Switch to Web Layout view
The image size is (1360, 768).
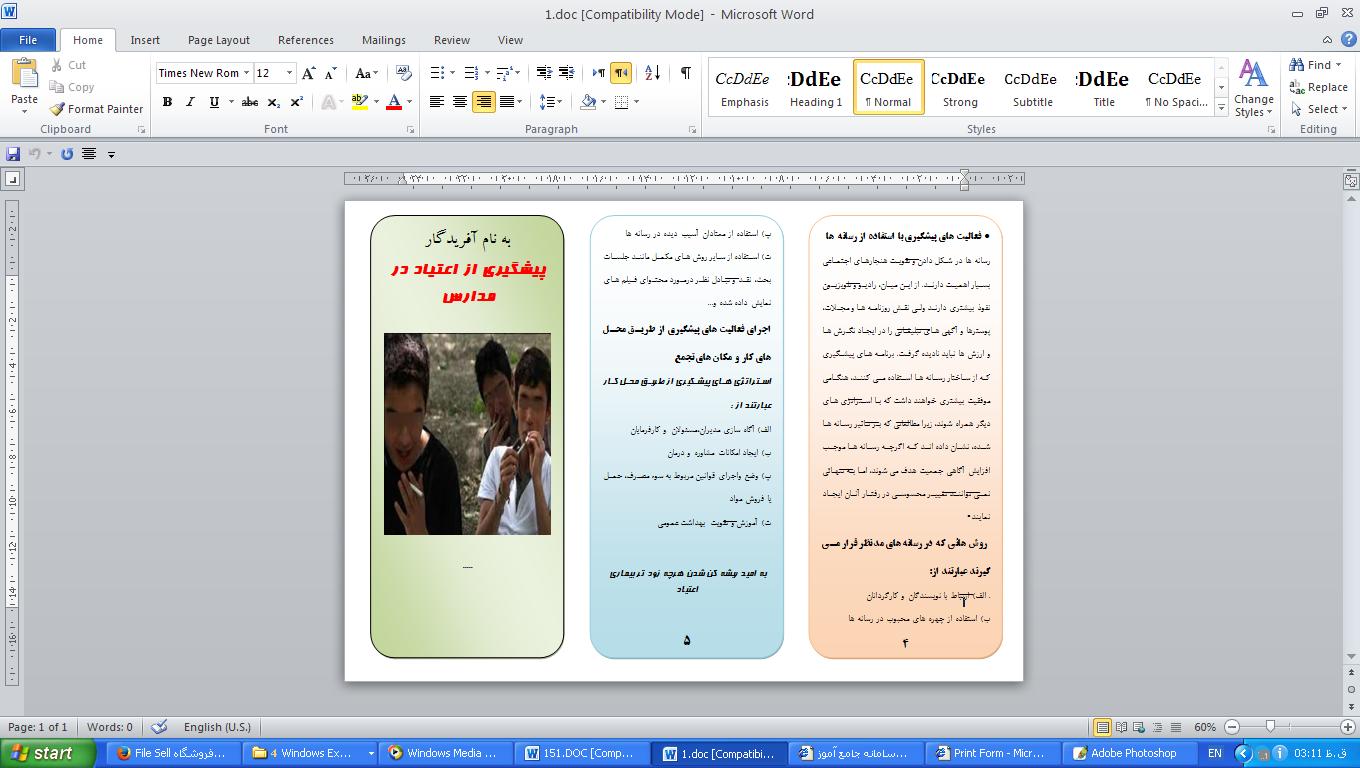tap(1139, 727)
